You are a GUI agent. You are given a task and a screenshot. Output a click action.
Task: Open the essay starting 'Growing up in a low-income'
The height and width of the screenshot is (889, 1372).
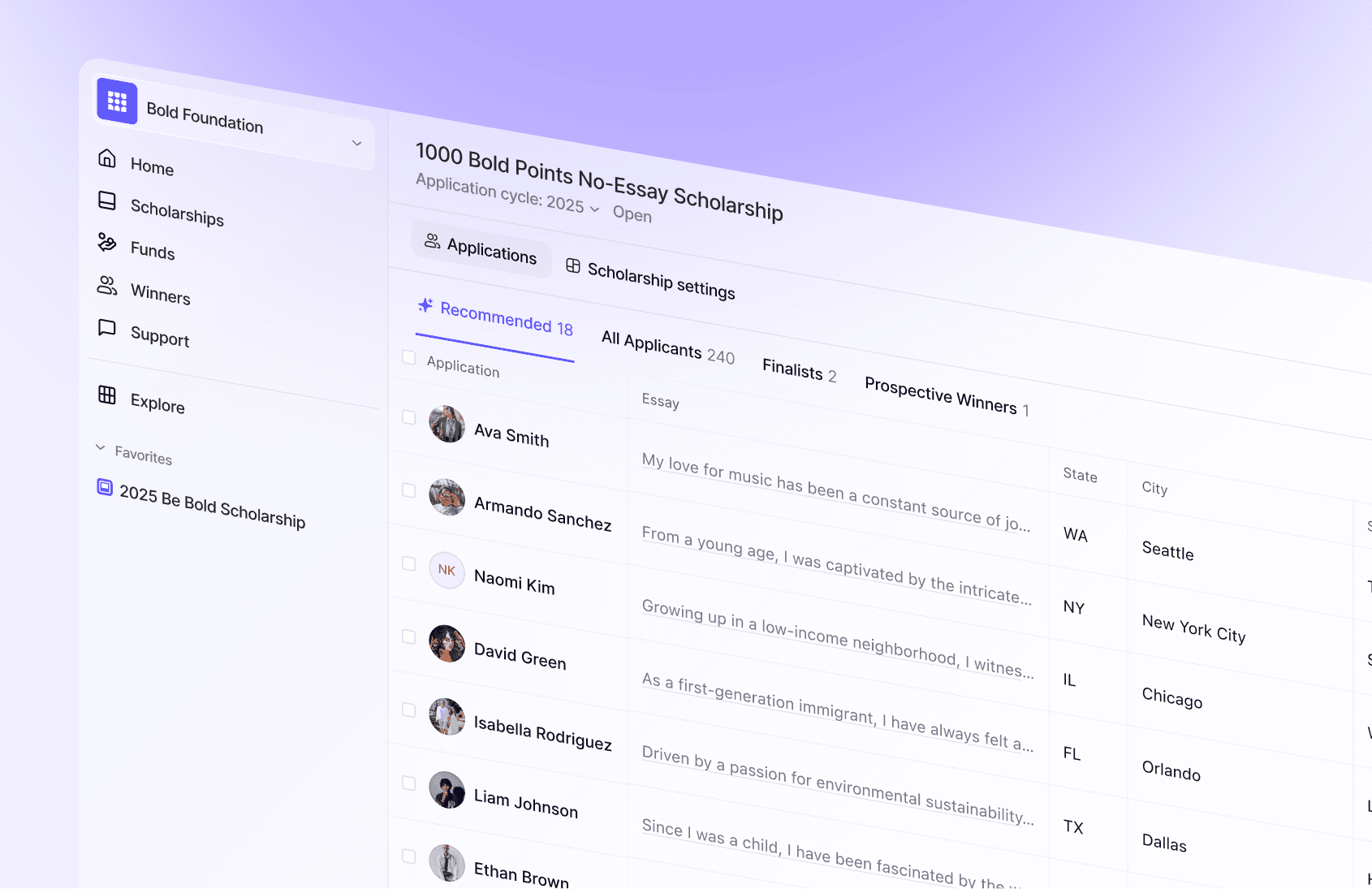(838, 639)
